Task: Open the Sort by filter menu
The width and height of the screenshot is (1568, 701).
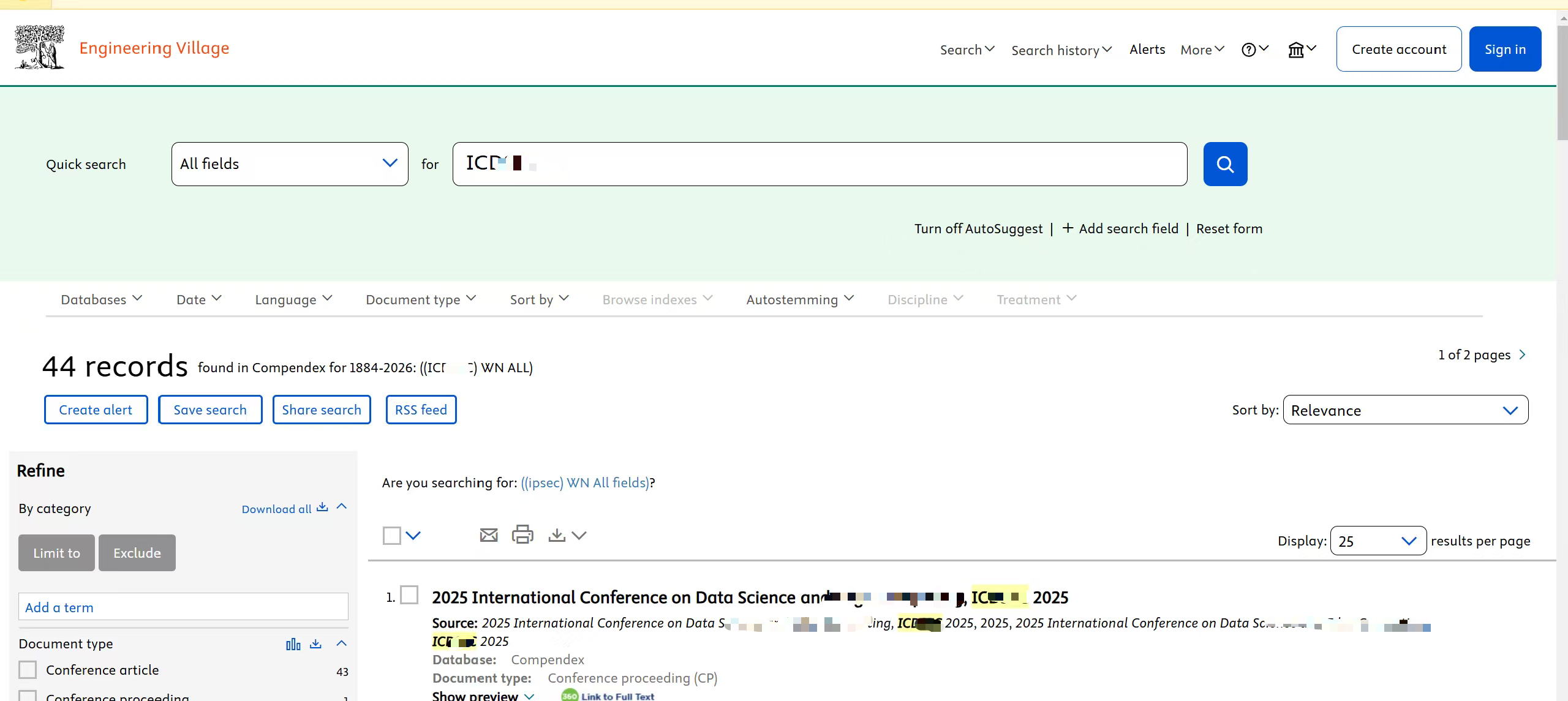Action: click(540, 299)
